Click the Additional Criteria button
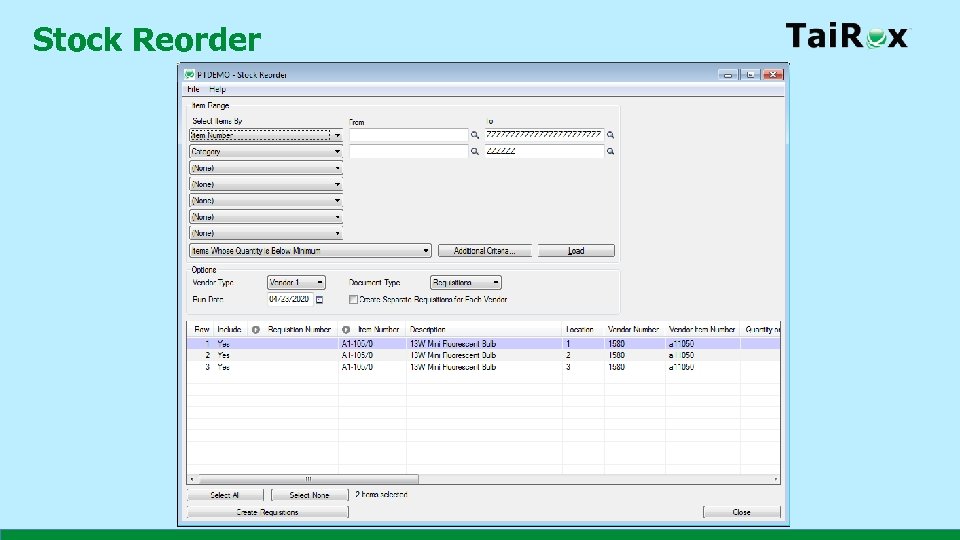The image size is (960, 540). [x=484, y=250]
